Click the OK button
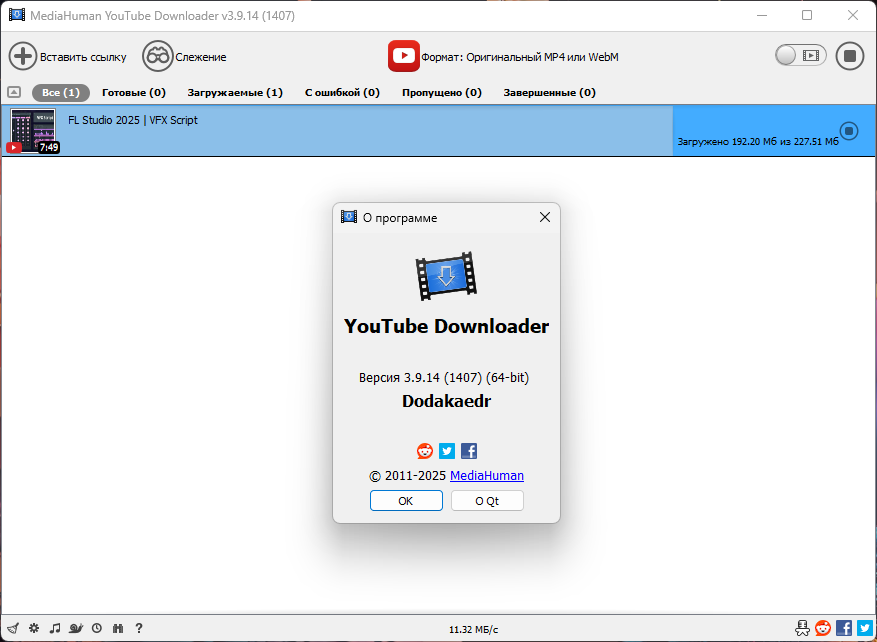Image resolution: width=877 pixels, height=642 pixels. (406, 501)
